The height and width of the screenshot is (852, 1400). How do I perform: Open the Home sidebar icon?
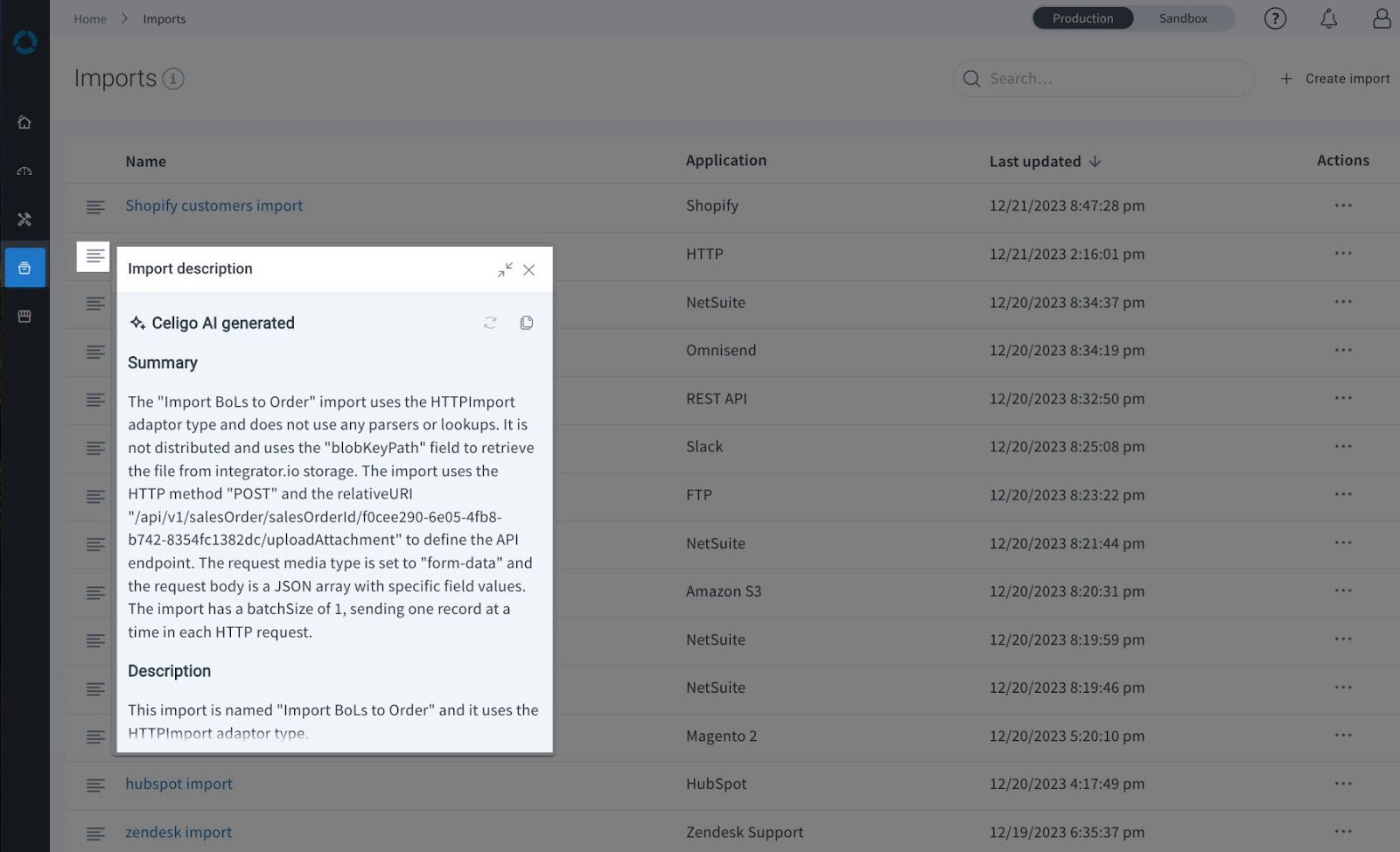pyautogui.click(x=24, y=122)
